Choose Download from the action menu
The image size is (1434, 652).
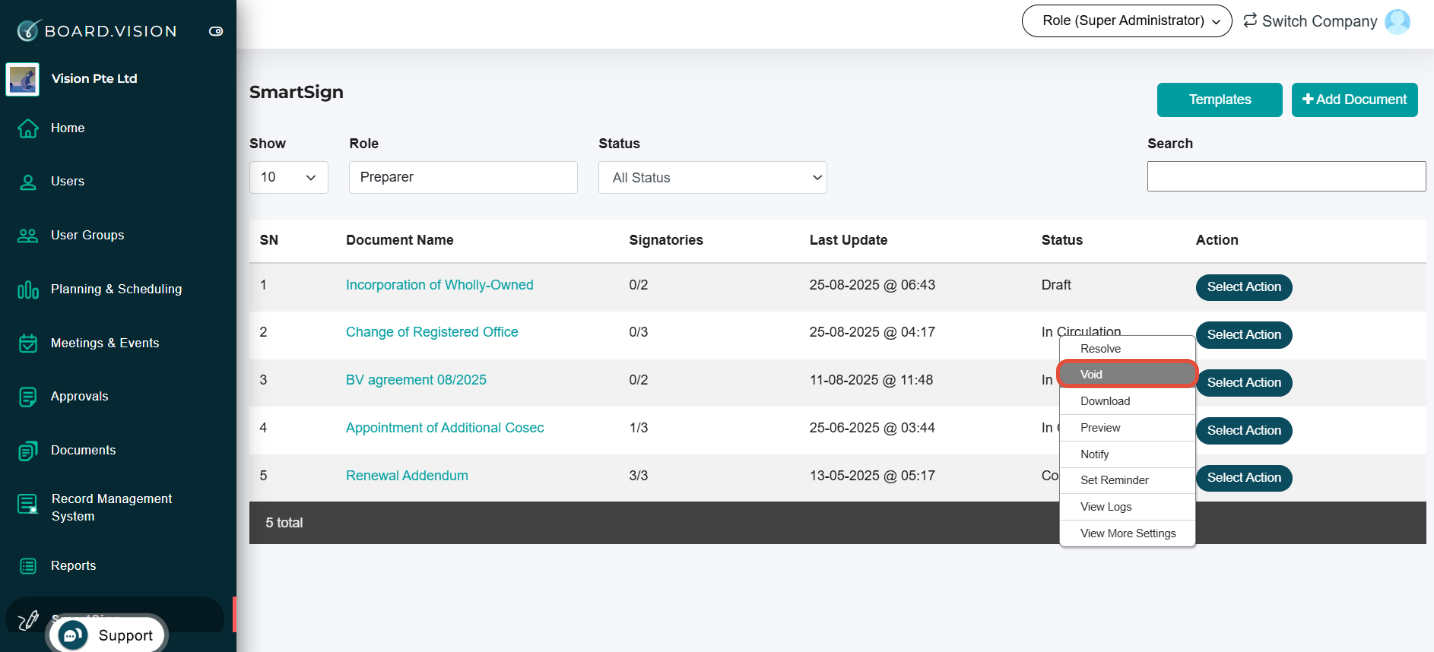1128,401
